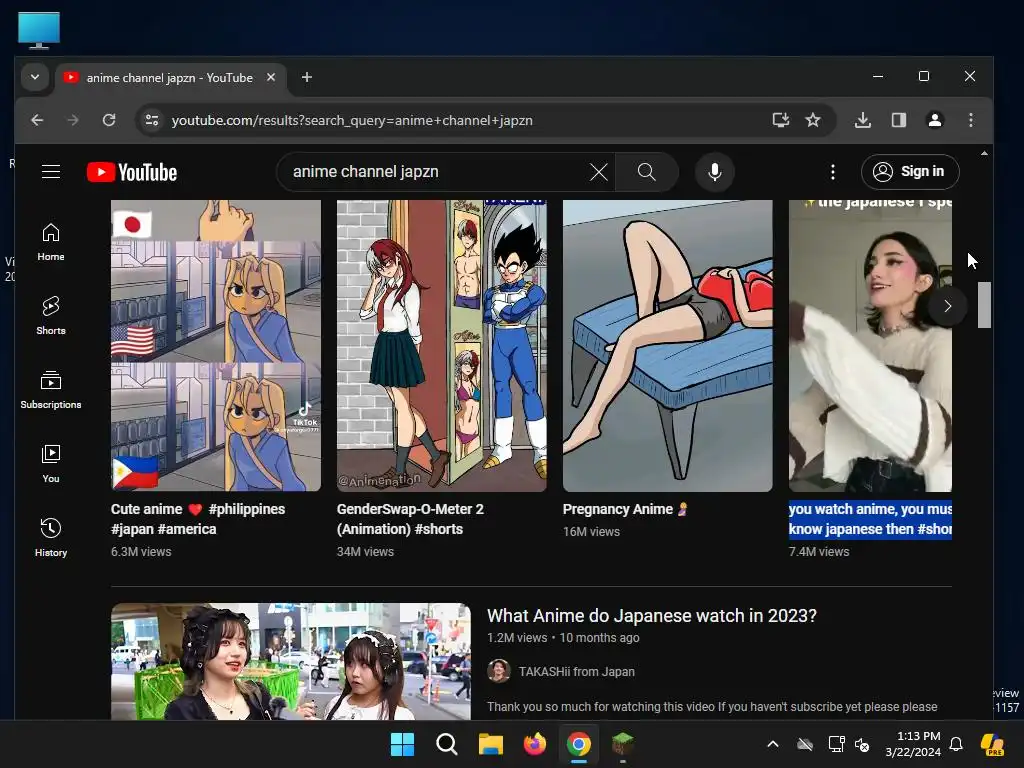Open Chrome downloads
Viewport: 1024px width, 768px height.
863,120
